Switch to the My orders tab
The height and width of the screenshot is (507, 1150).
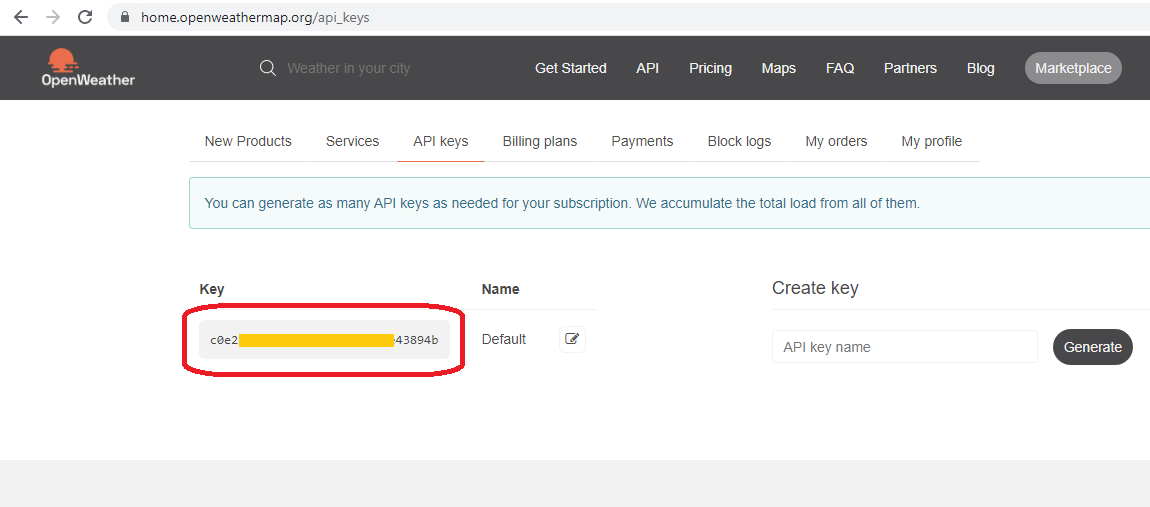point(836,141)
